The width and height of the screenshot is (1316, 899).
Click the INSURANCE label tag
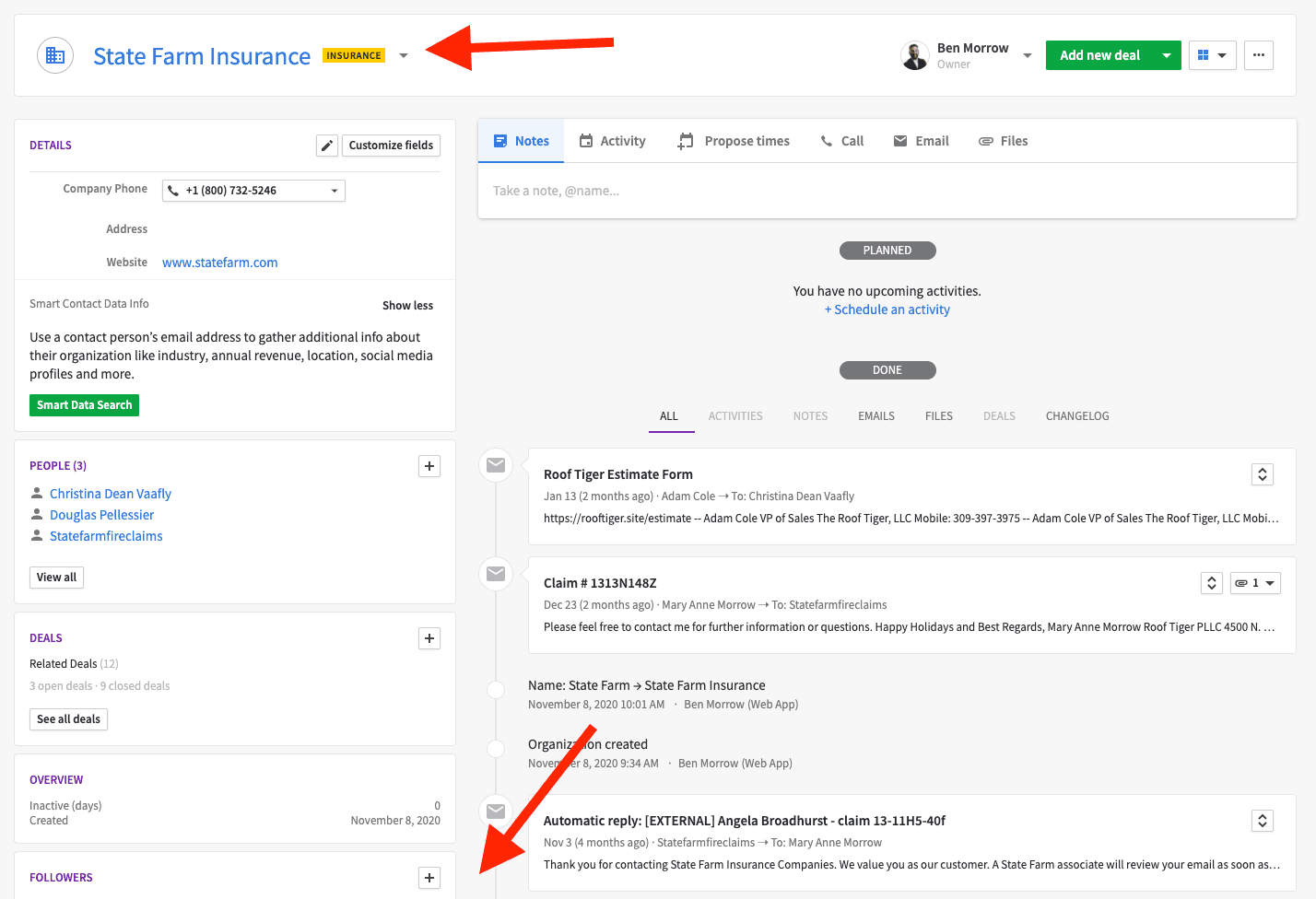coord(354,55)
